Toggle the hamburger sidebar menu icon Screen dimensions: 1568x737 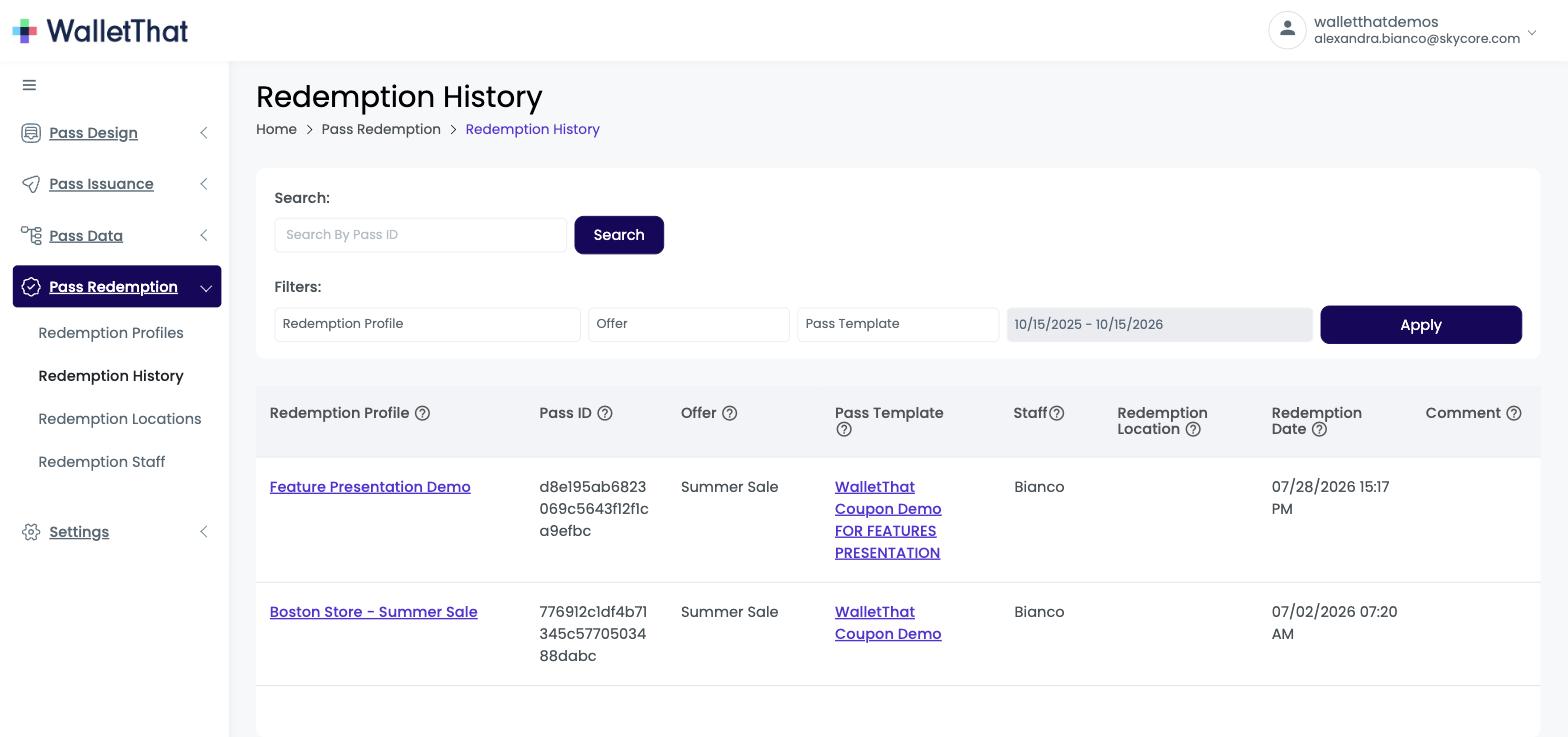pyautogui.click(x=29, y=85)
